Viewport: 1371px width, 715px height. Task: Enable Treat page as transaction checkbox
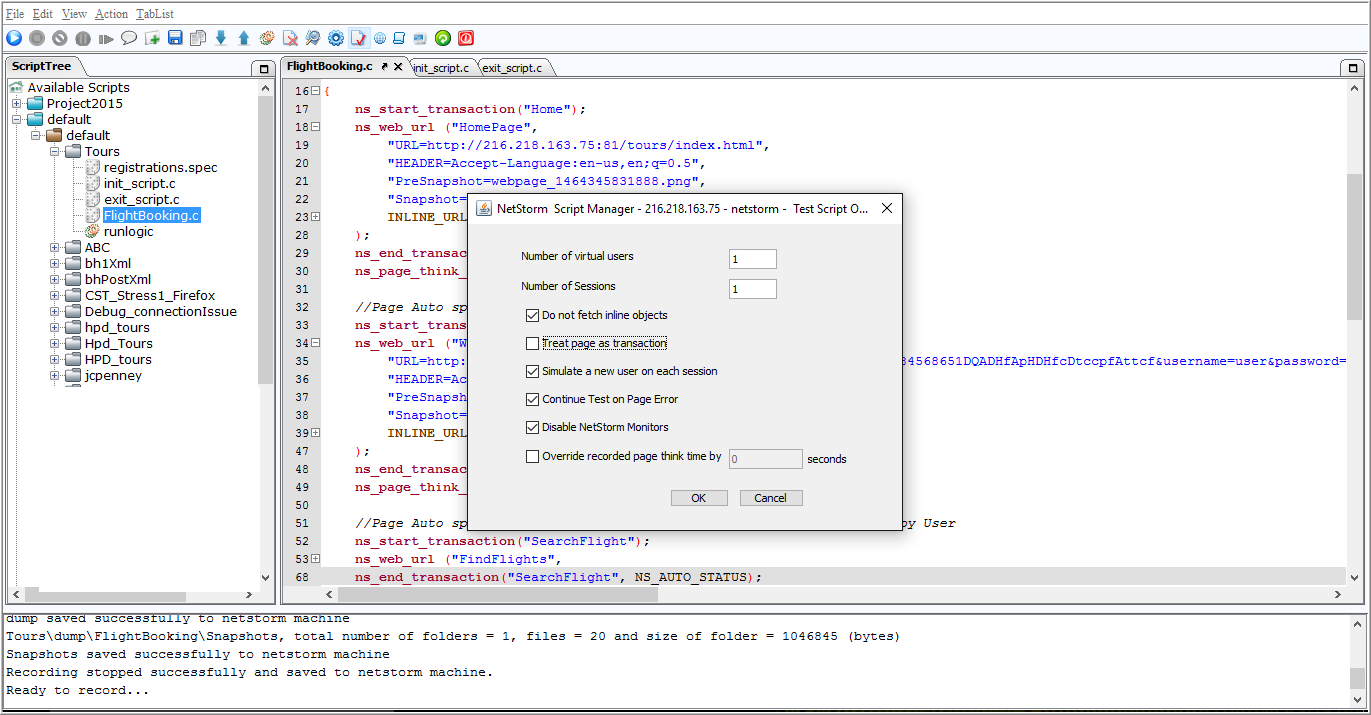point(532,343)
